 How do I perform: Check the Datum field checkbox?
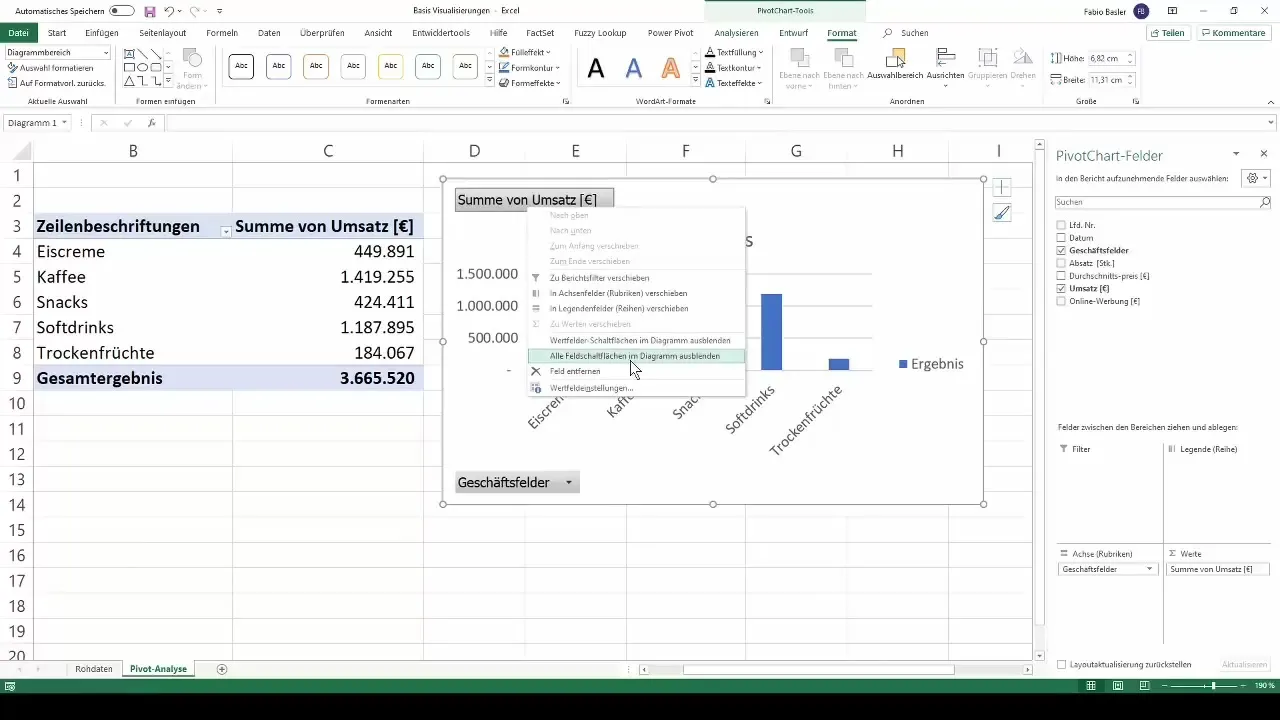tap(1062, 237)
